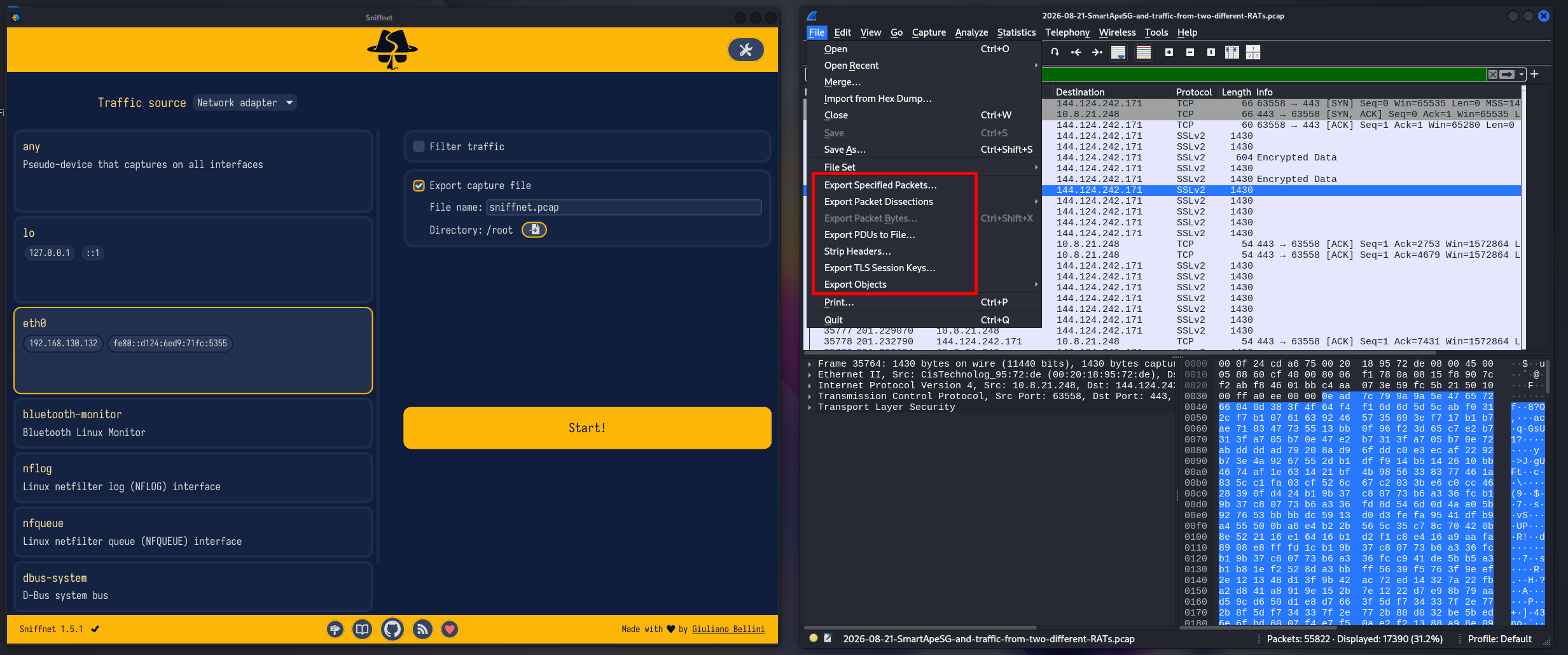
Task: Expand the File Set submenu
Action: [x=924, y=167]
